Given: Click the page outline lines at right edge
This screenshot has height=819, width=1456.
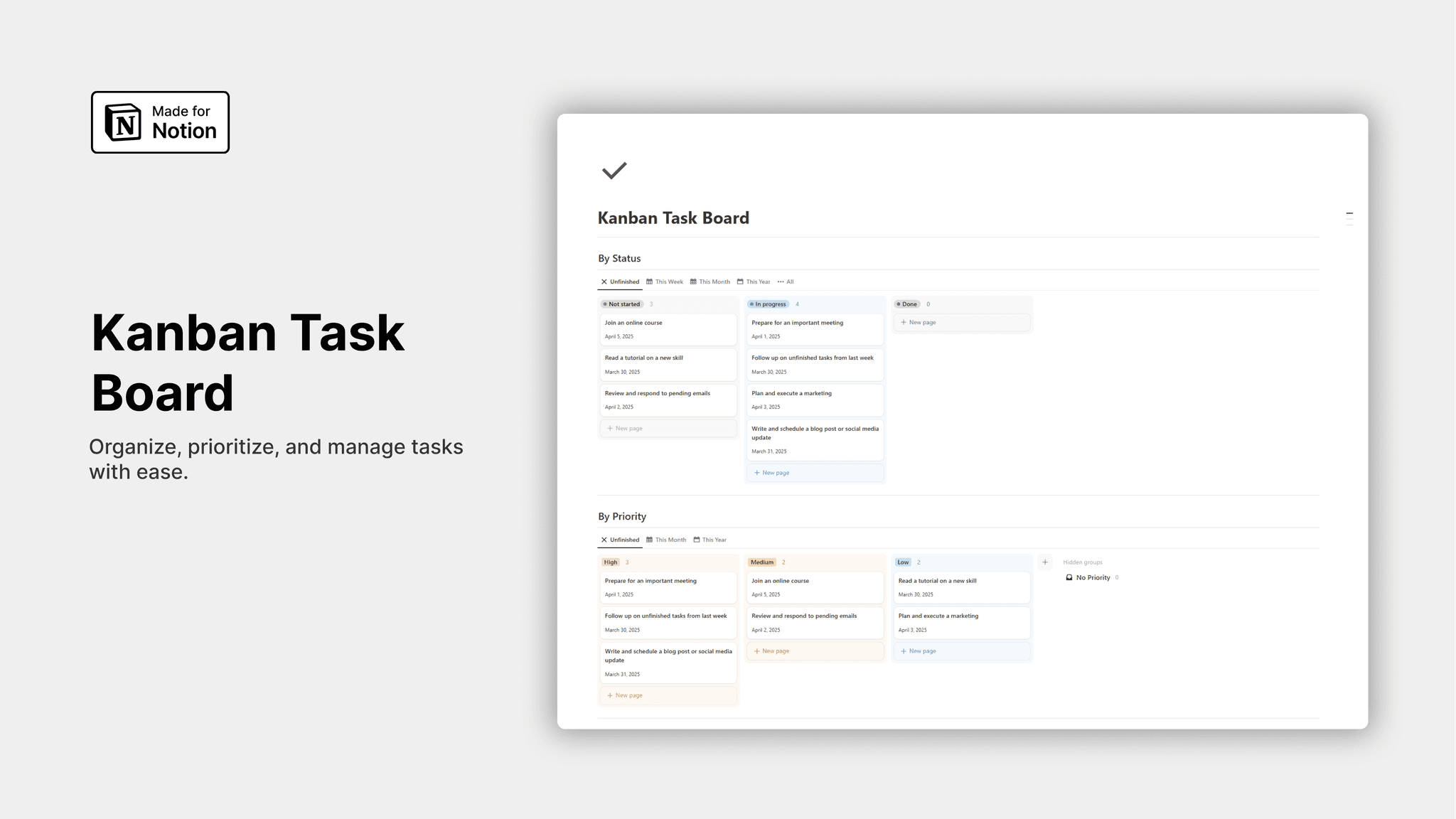Looking at the screenshot, I should pos(1349,219).
